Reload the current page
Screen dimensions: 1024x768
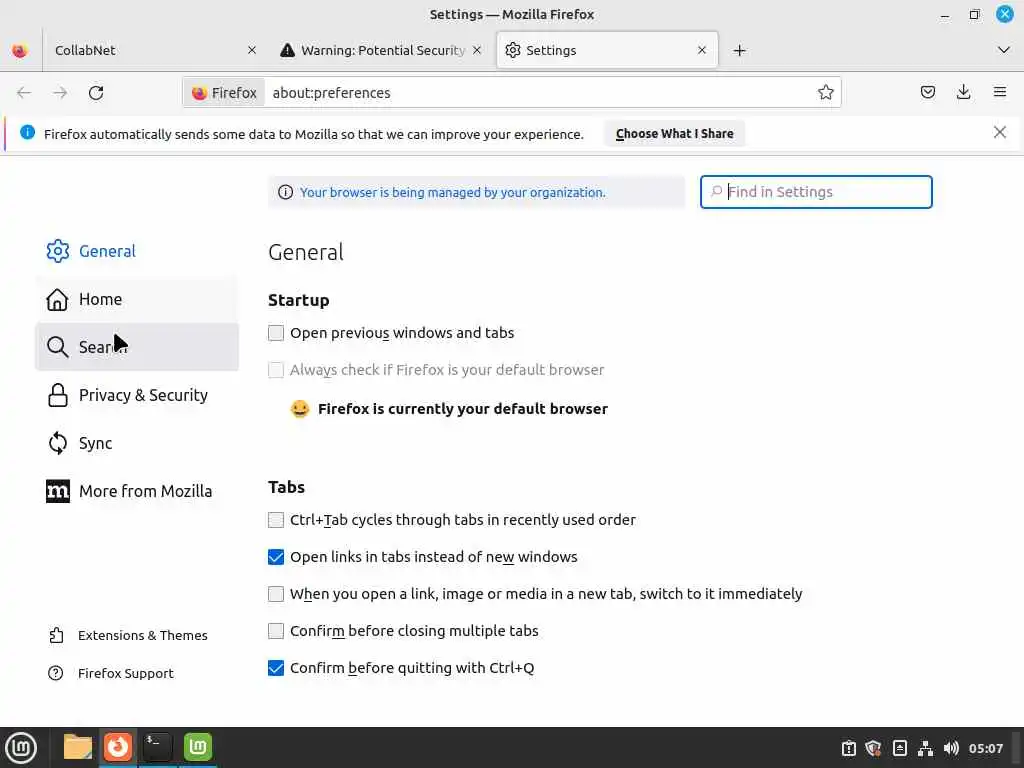pos(96,93)
